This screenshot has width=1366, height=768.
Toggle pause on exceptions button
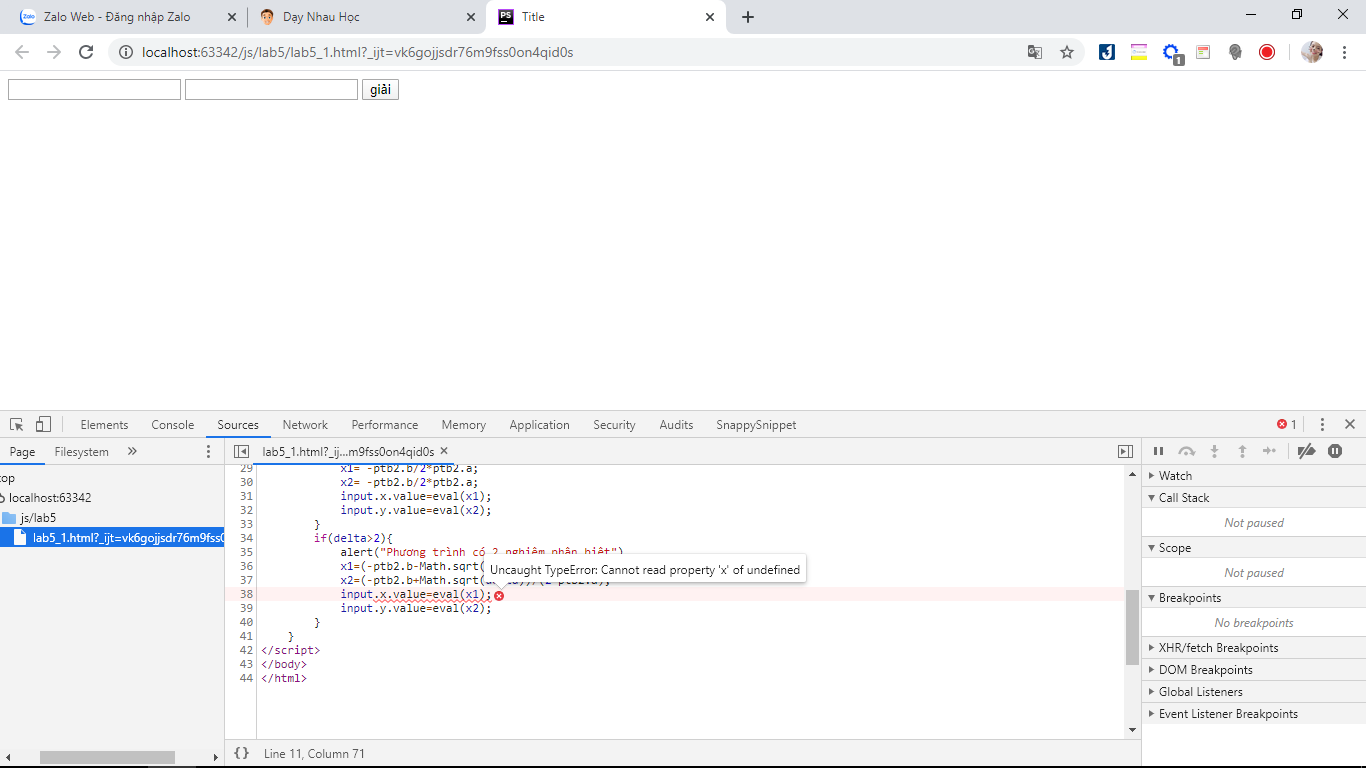1335,452
